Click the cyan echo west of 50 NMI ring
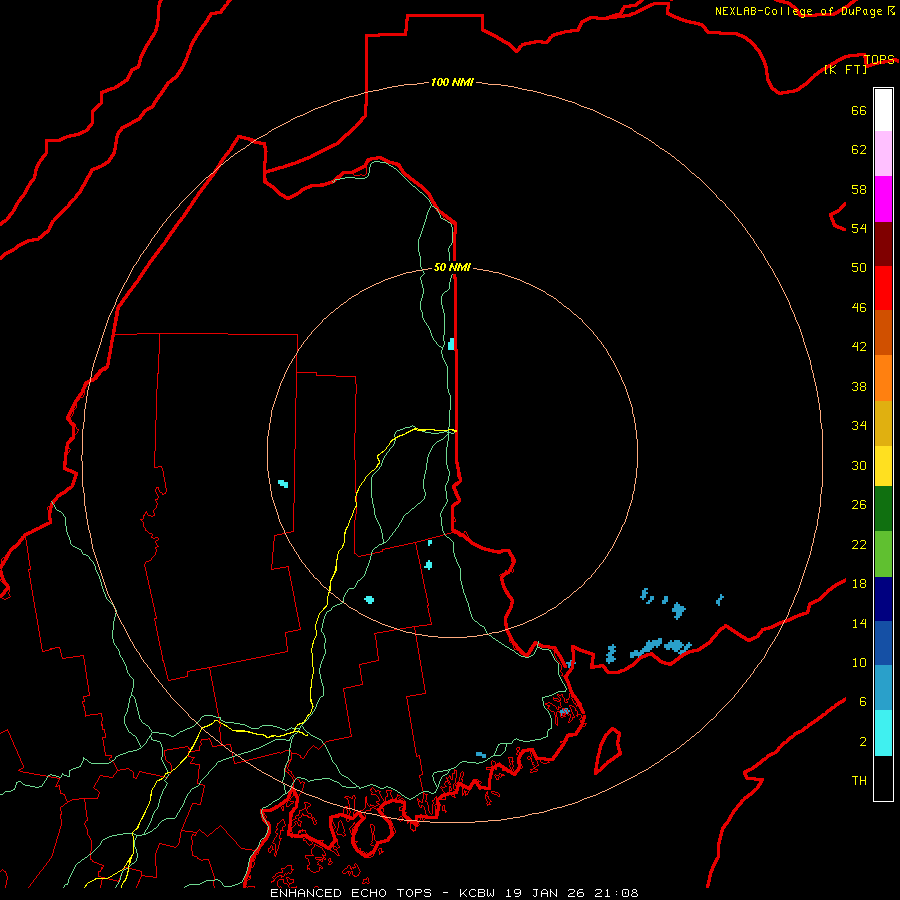This screenshot has width=900, height=900. point(283,483)
